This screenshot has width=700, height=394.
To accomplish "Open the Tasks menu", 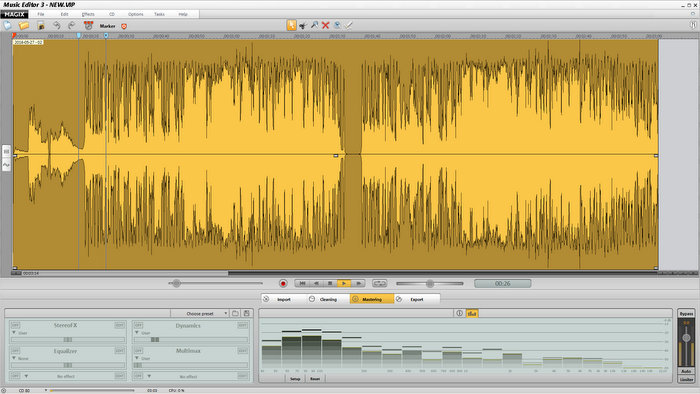I will tap(159, 14).
